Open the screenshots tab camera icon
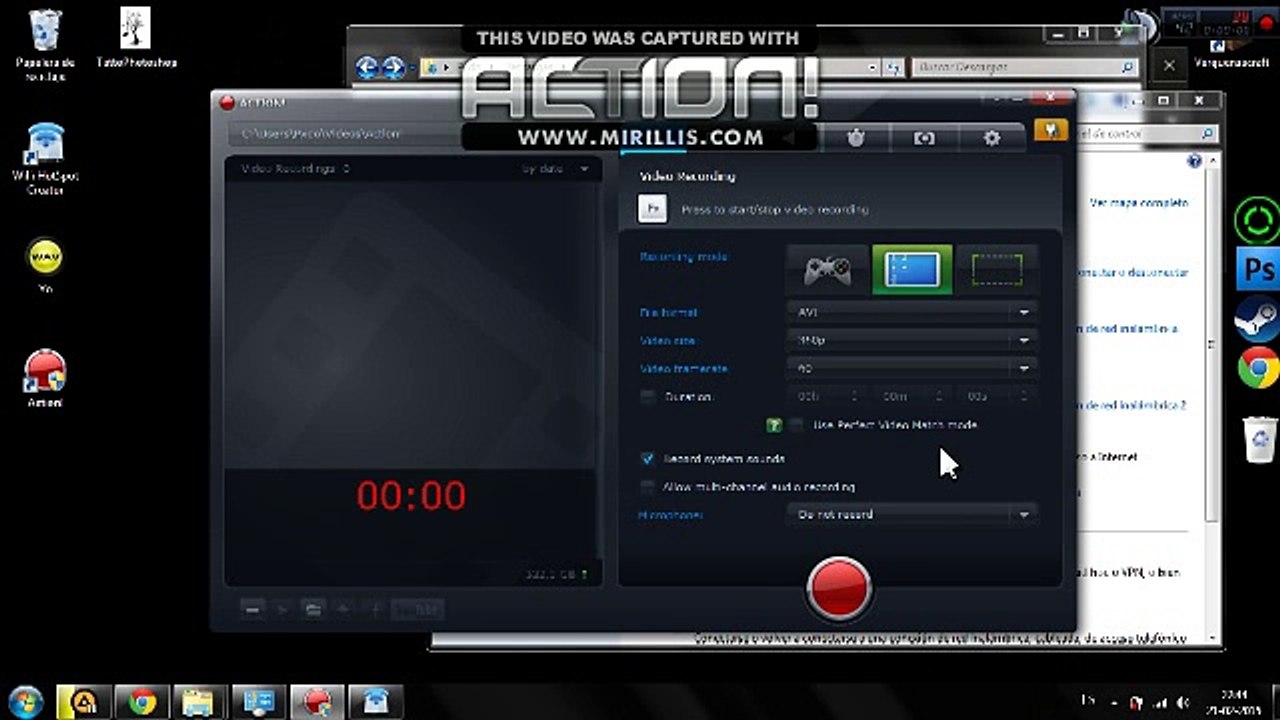The width and height of the screenshot is (1280, 720). click(924, 138)
